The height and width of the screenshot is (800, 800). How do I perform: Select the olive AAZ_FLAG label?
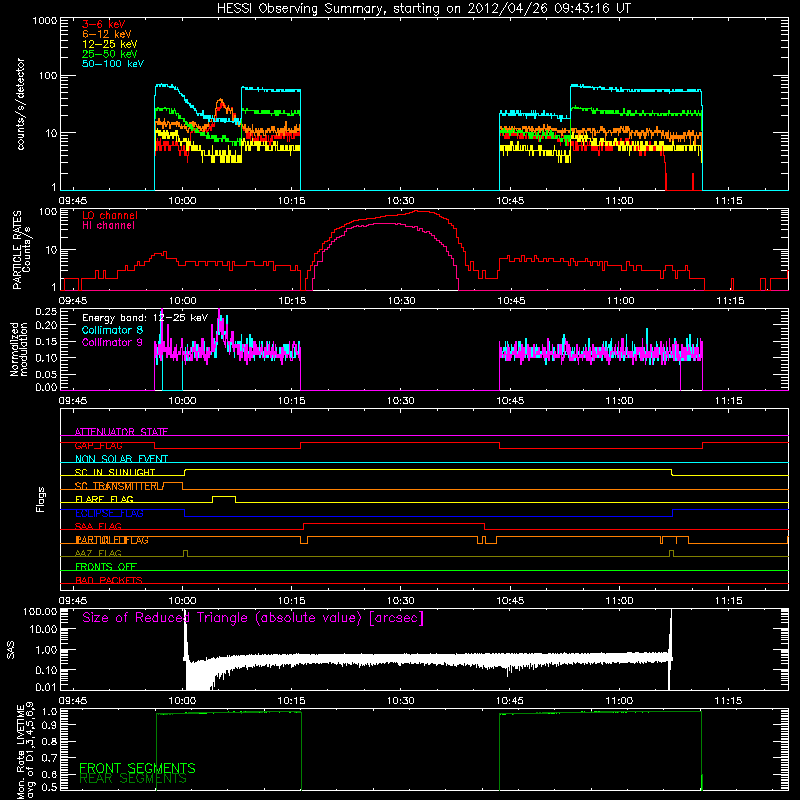click(x=98, y=553)
